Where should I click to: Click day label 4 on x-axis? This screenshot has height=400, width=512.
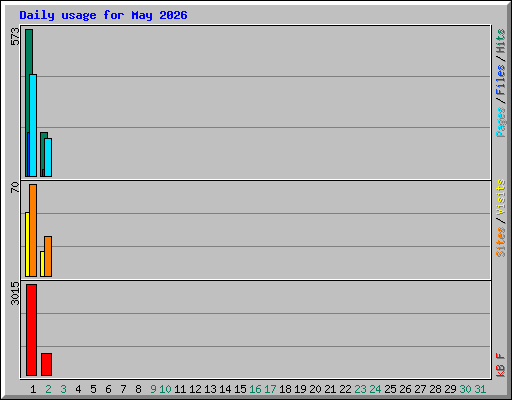click(x=78, y=389)
